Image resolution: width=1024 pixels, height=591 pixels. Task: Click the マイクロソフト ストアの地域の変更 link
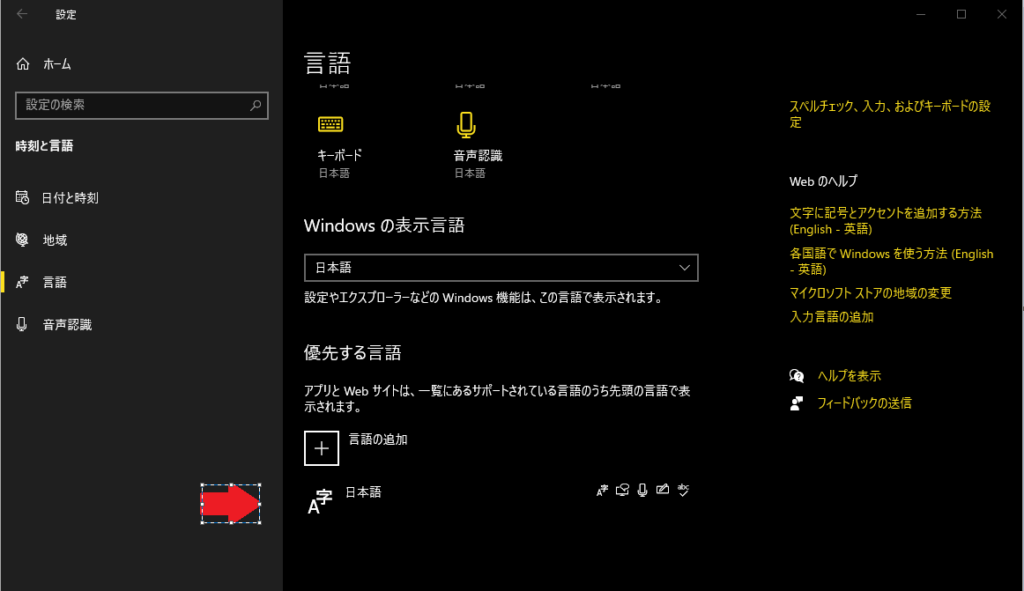point(870,293)
